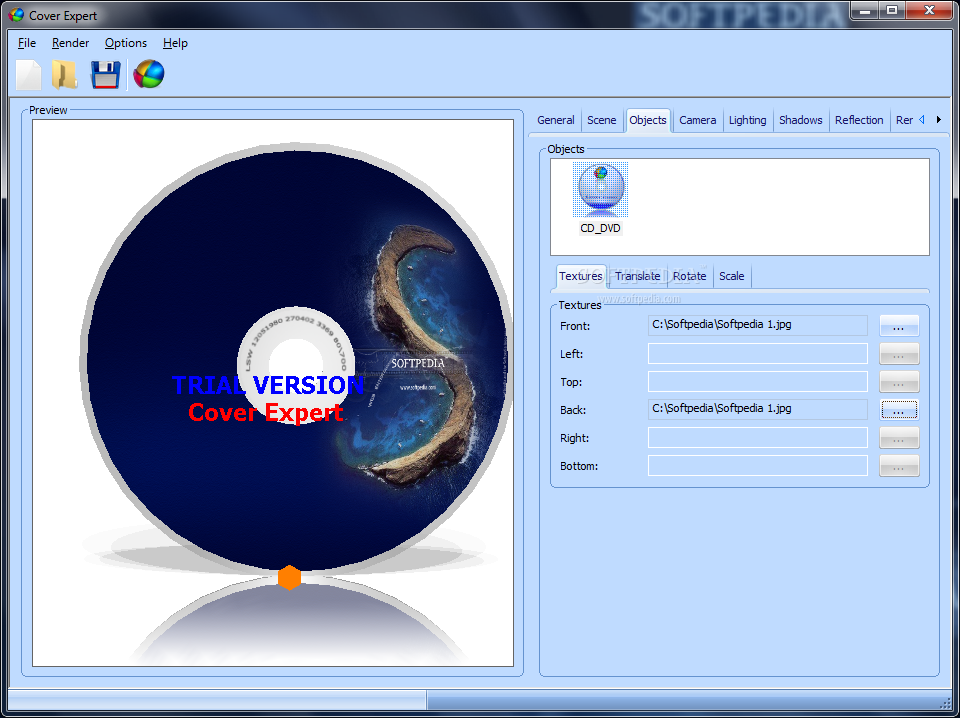Screen dimensions: 960x718
Task: Browse for the Top texture file
Action: pyautogui.click(x=899, y=382)
